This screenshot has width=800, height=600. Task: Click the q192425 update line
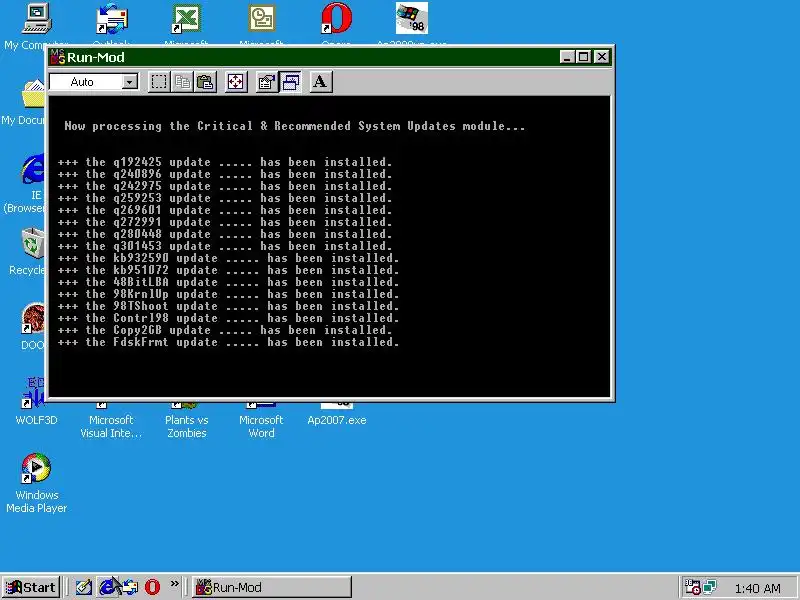(225, 162)
